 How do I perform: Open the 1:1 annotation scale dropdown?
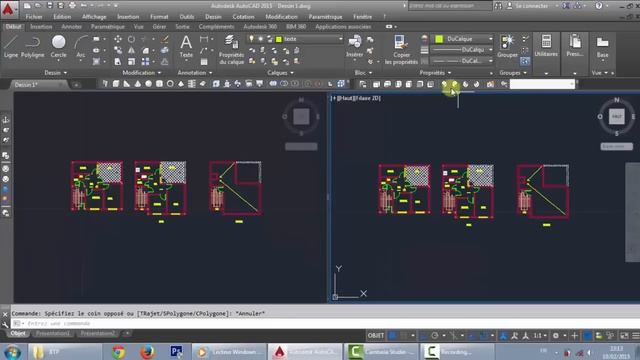point(540,336)
